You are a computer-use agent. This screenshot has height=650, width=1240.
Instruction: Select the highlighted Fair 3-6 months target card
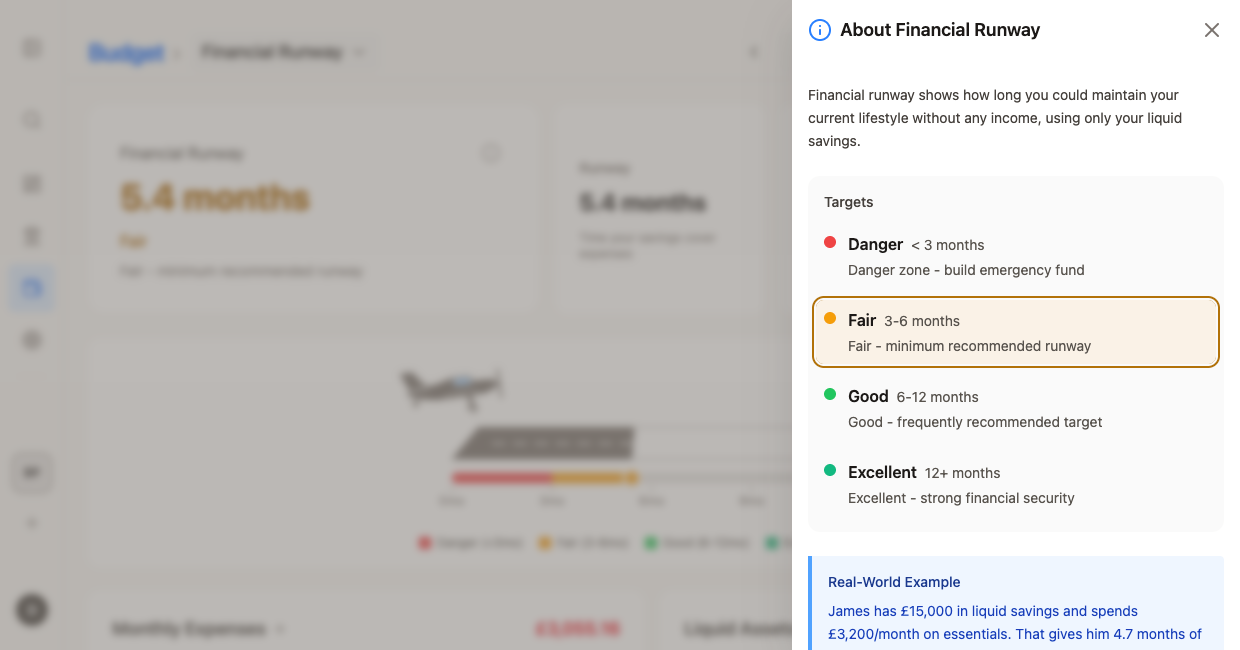[x=1015, y=331]
